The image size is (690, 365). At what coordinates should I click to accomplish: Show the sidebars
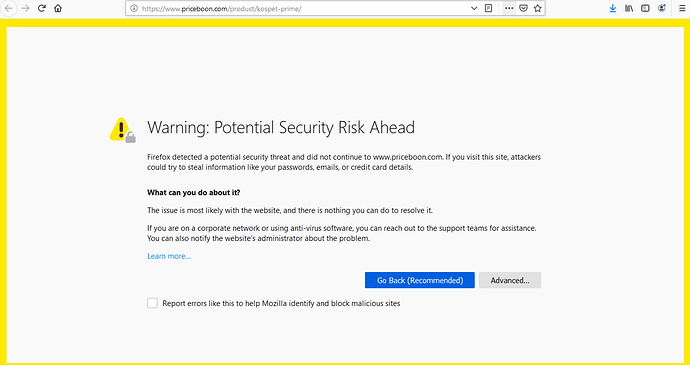pos(645,8)
